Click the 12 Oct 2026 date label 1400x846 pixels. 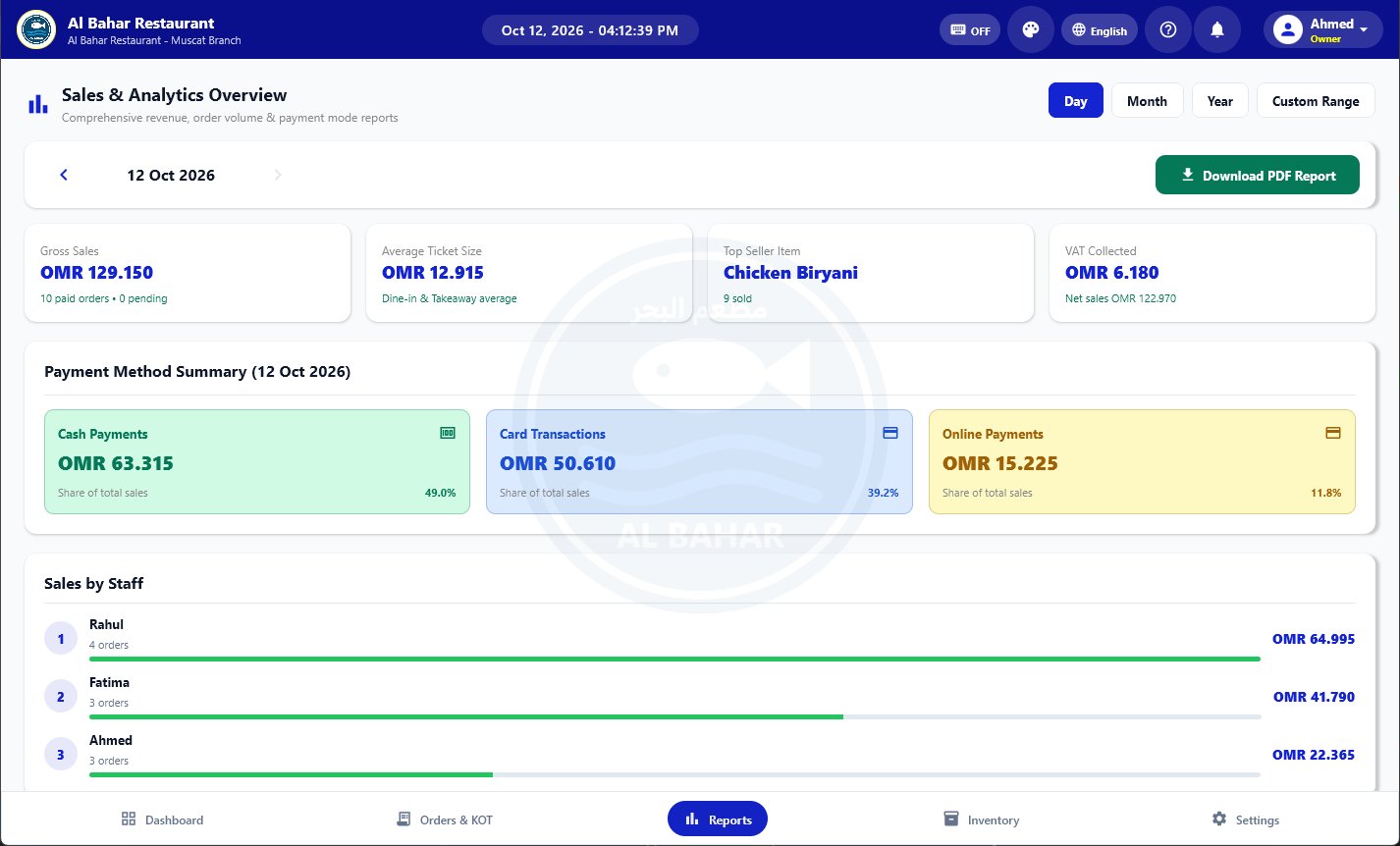click(171, 175)
